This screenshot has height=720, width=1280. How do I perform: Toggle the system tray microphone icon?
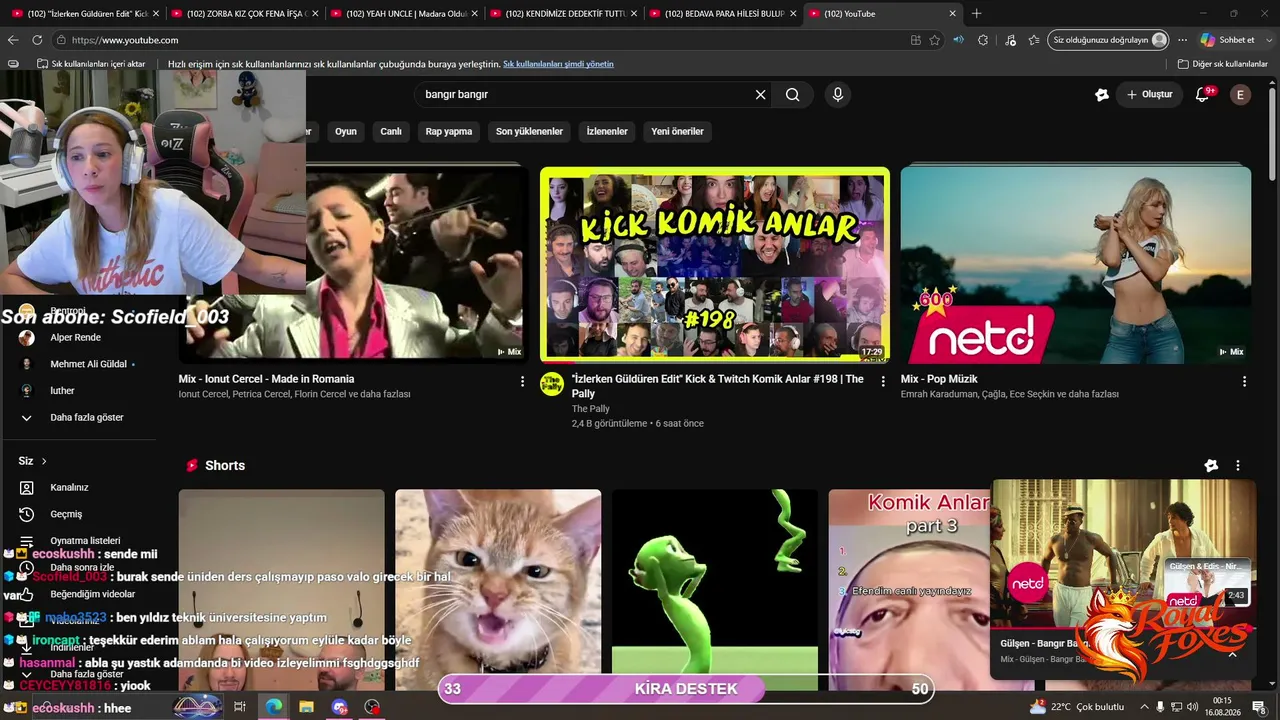1161,707
